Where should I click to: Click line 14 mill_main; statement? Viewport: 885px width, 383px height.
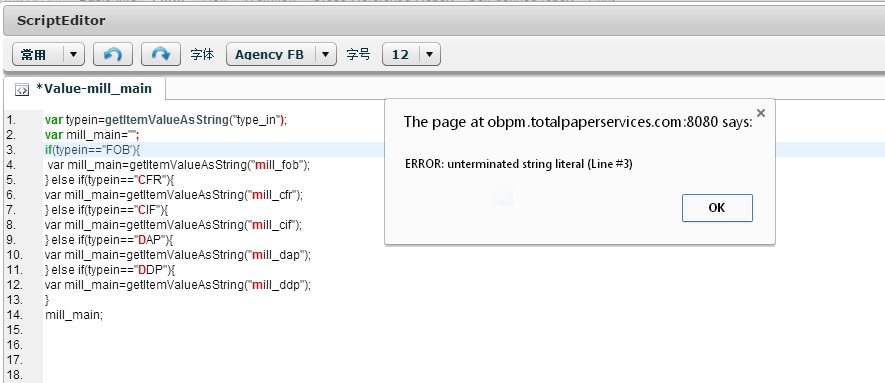pos(74,315)
